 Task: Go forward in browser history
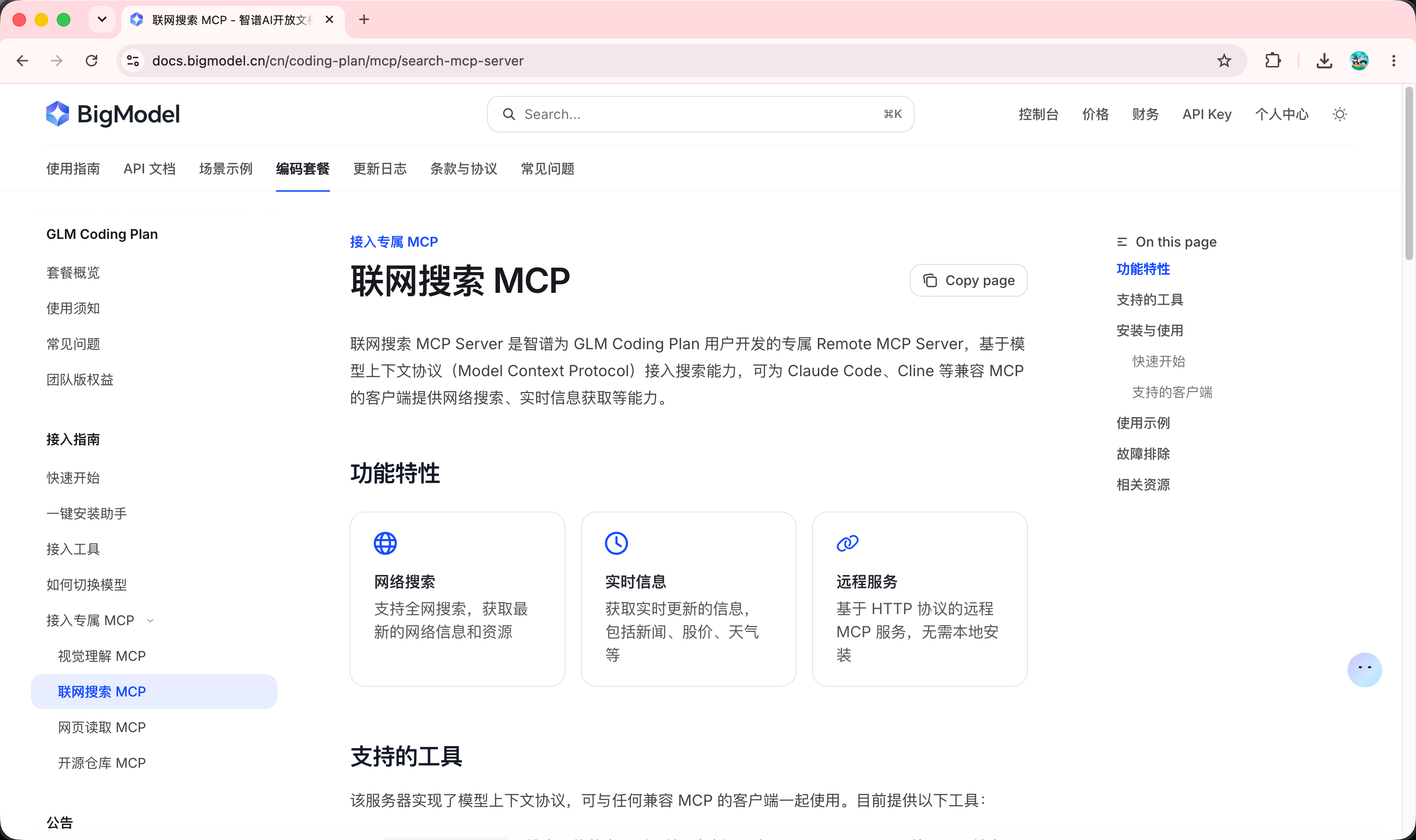57,61
